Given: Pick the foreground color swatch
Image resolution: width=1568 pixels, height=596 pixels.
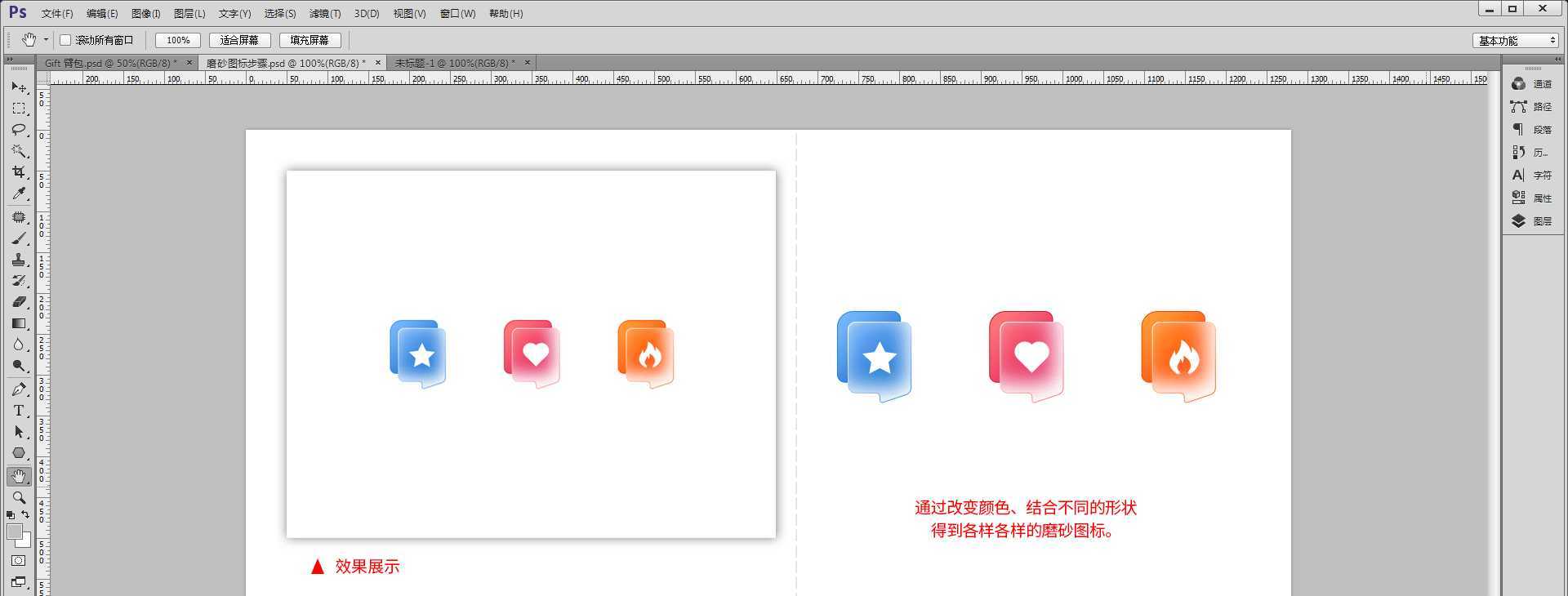Looking at the screenshot, I should pos(14,532).
